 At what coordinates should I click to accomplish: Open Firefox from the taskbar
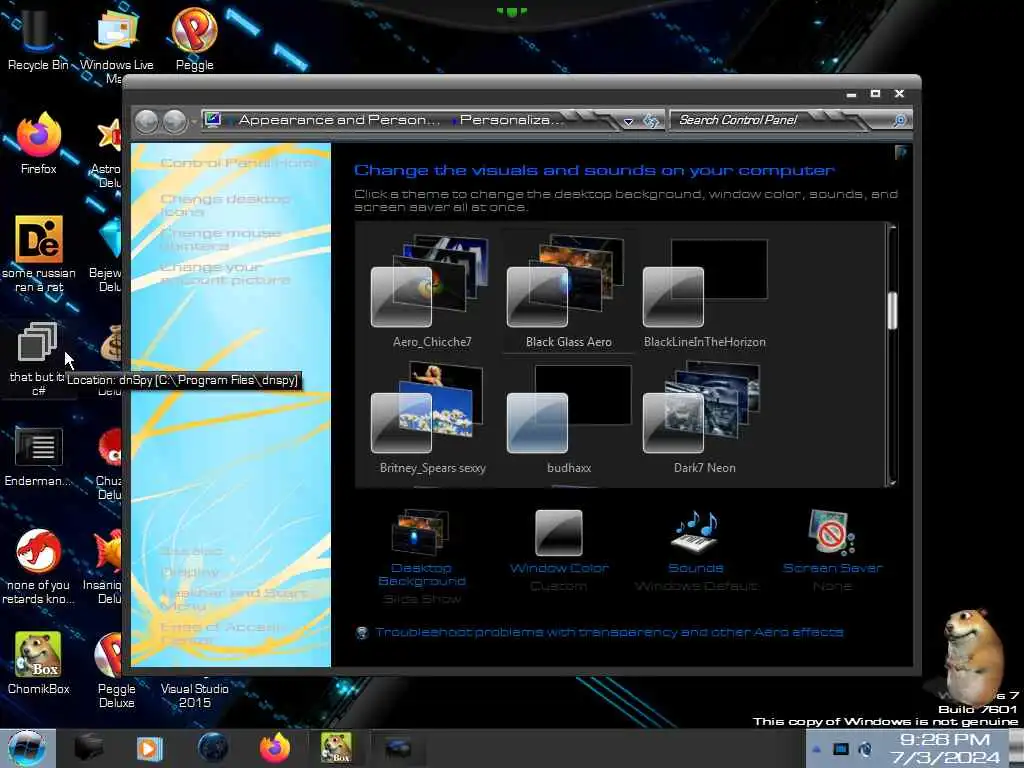(x=275, y=748)
